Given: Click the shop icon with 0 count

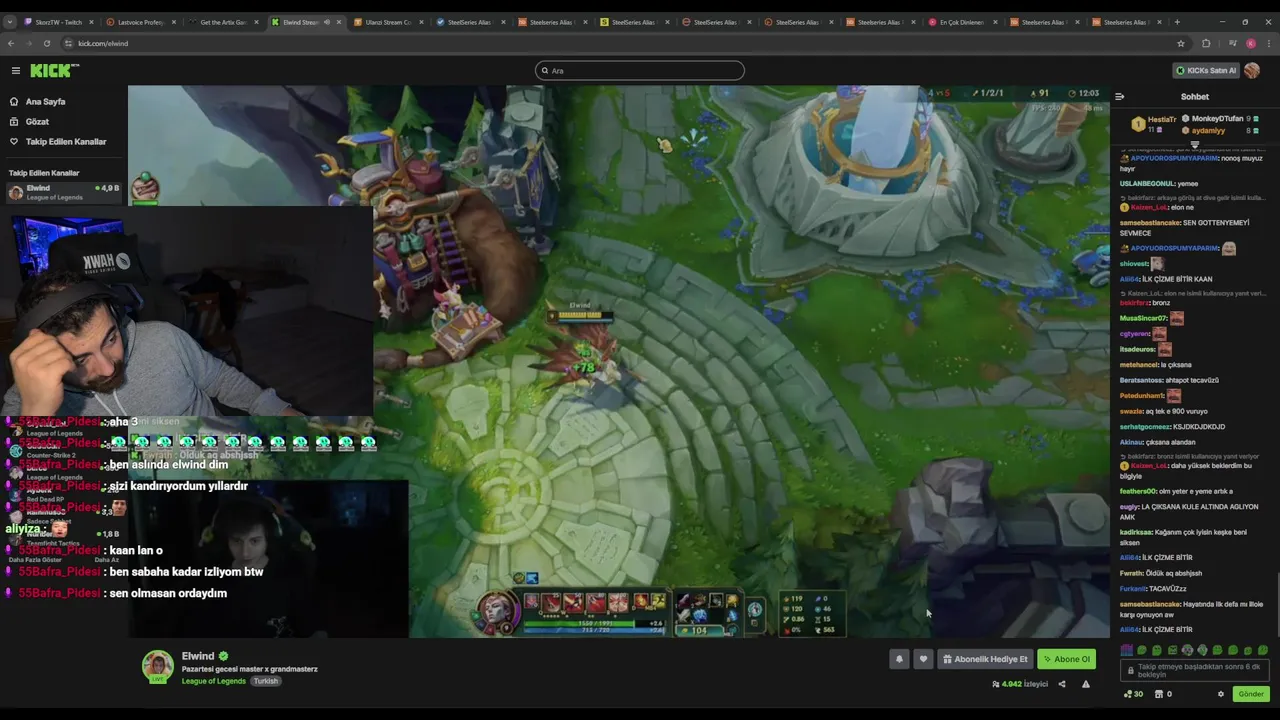Looking at the screenshot, I should 1163,694.
